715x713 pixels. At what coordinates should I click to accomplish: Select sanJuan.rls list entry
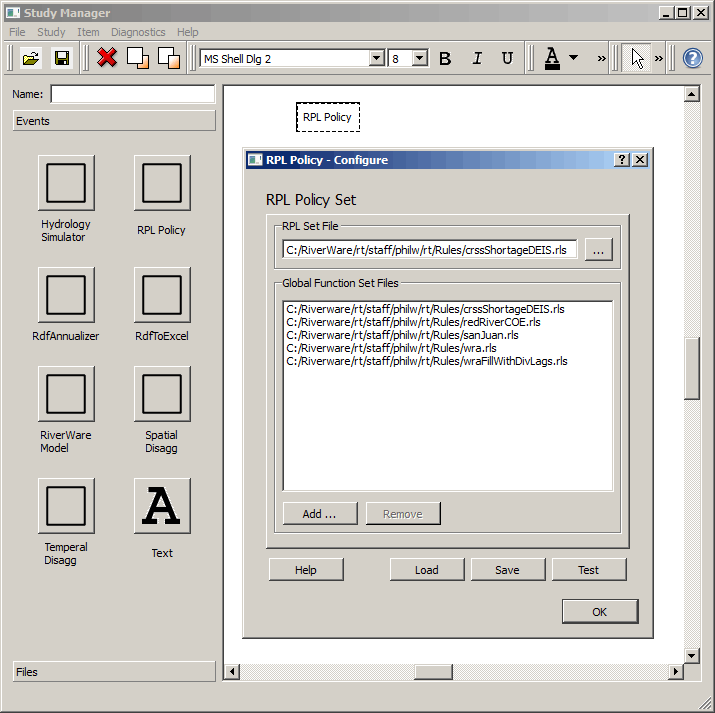(x=402, y=335)
